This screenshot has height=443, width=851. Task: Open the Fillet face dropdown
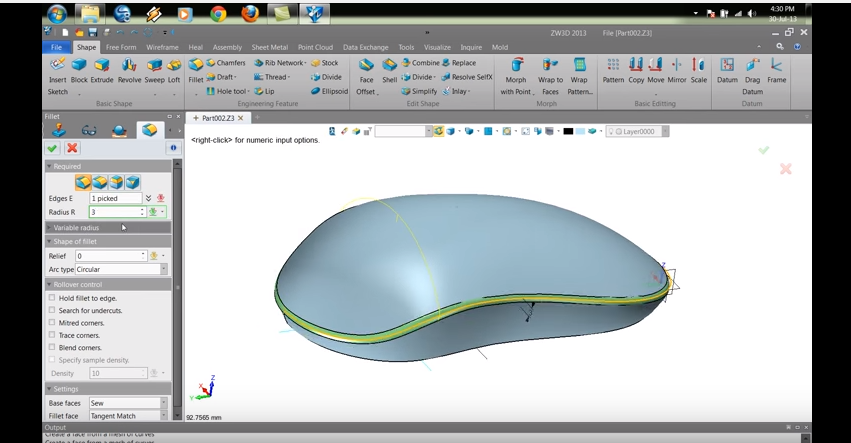tap(163, 416)
